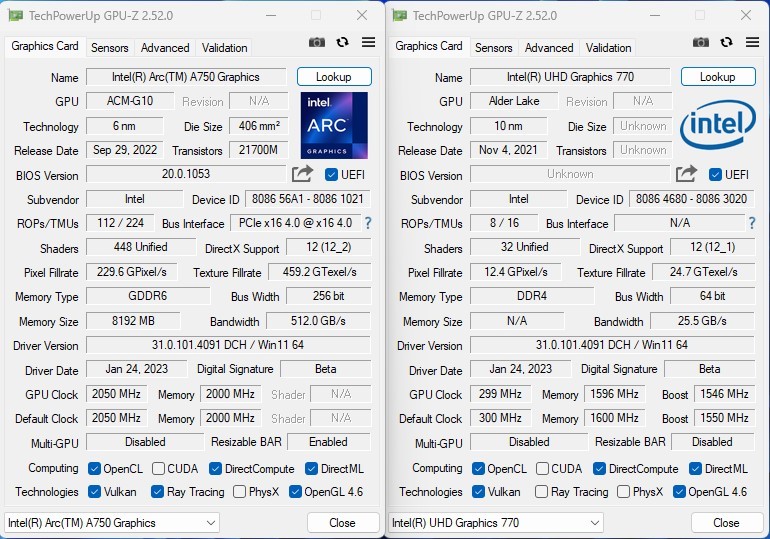Image resolution: width=770 pixels, height=539 pixels.
Task: Toggle Ray Tracing checkbox in Arc A750 window
Action: pos(157,491)
